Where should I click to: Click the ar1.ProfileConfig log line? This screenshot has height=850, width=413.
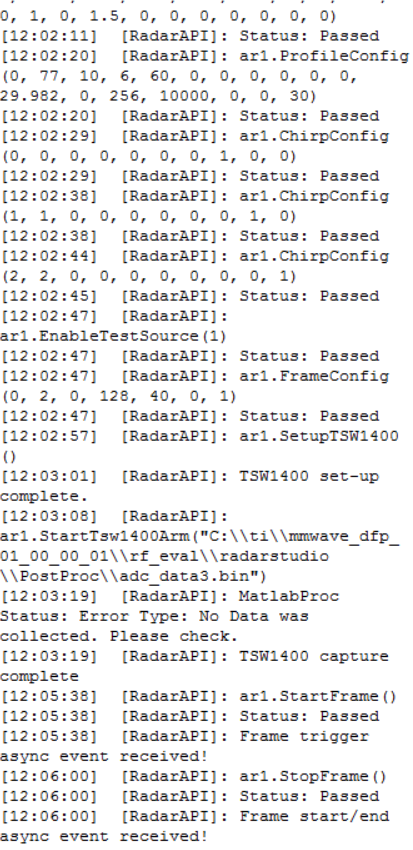click(x=204, y=56)
